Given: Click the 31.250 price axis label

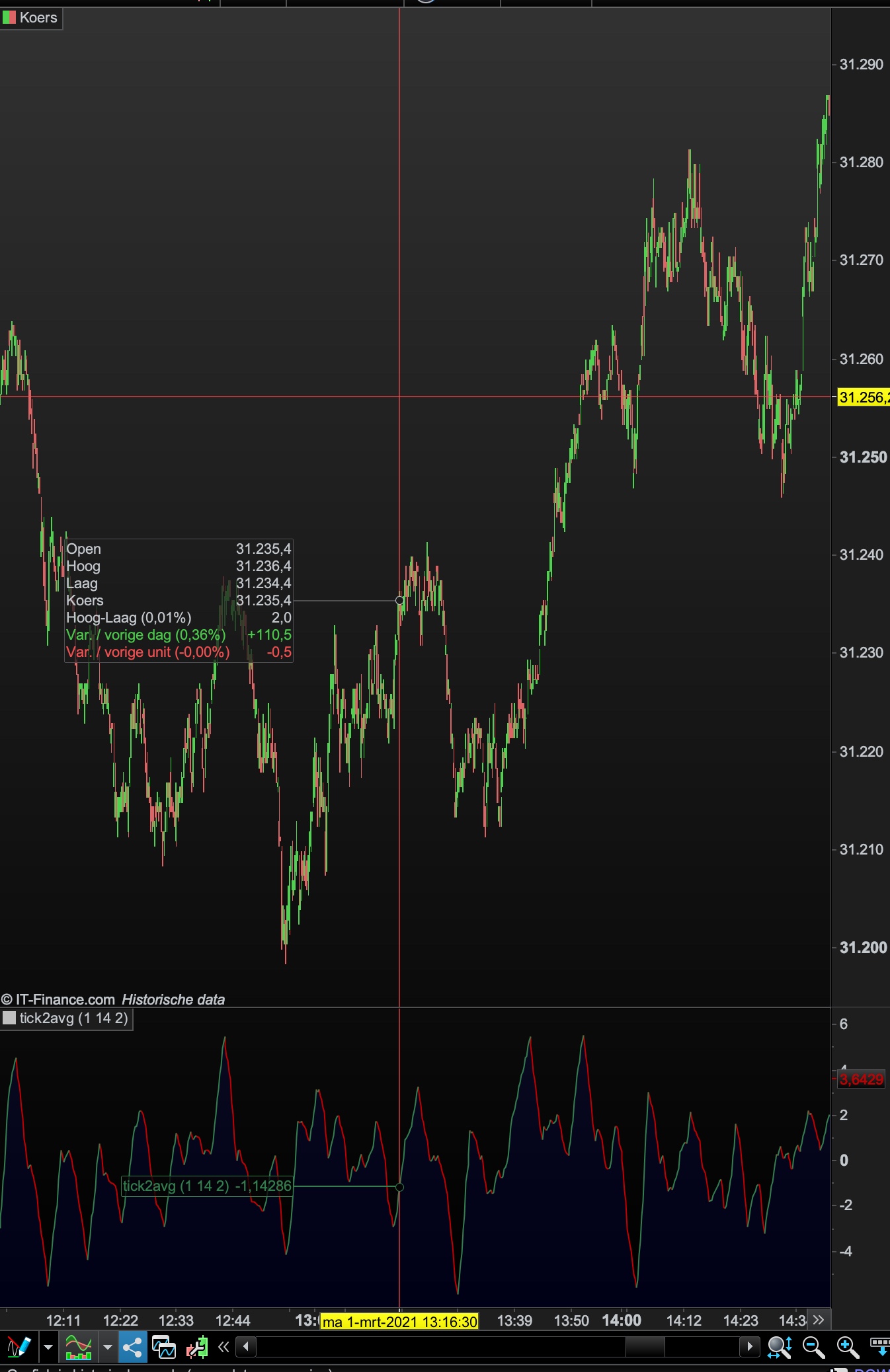Looking at the screenshot, I should [863, 457].
